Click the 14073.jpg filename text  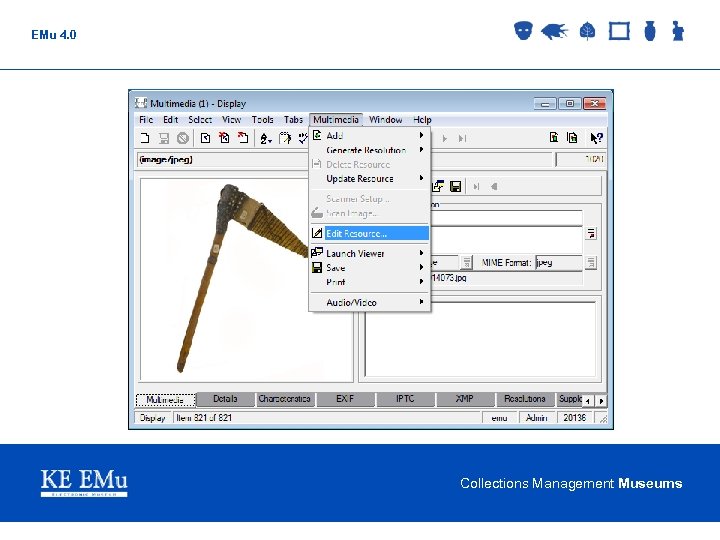pos(449,278)
